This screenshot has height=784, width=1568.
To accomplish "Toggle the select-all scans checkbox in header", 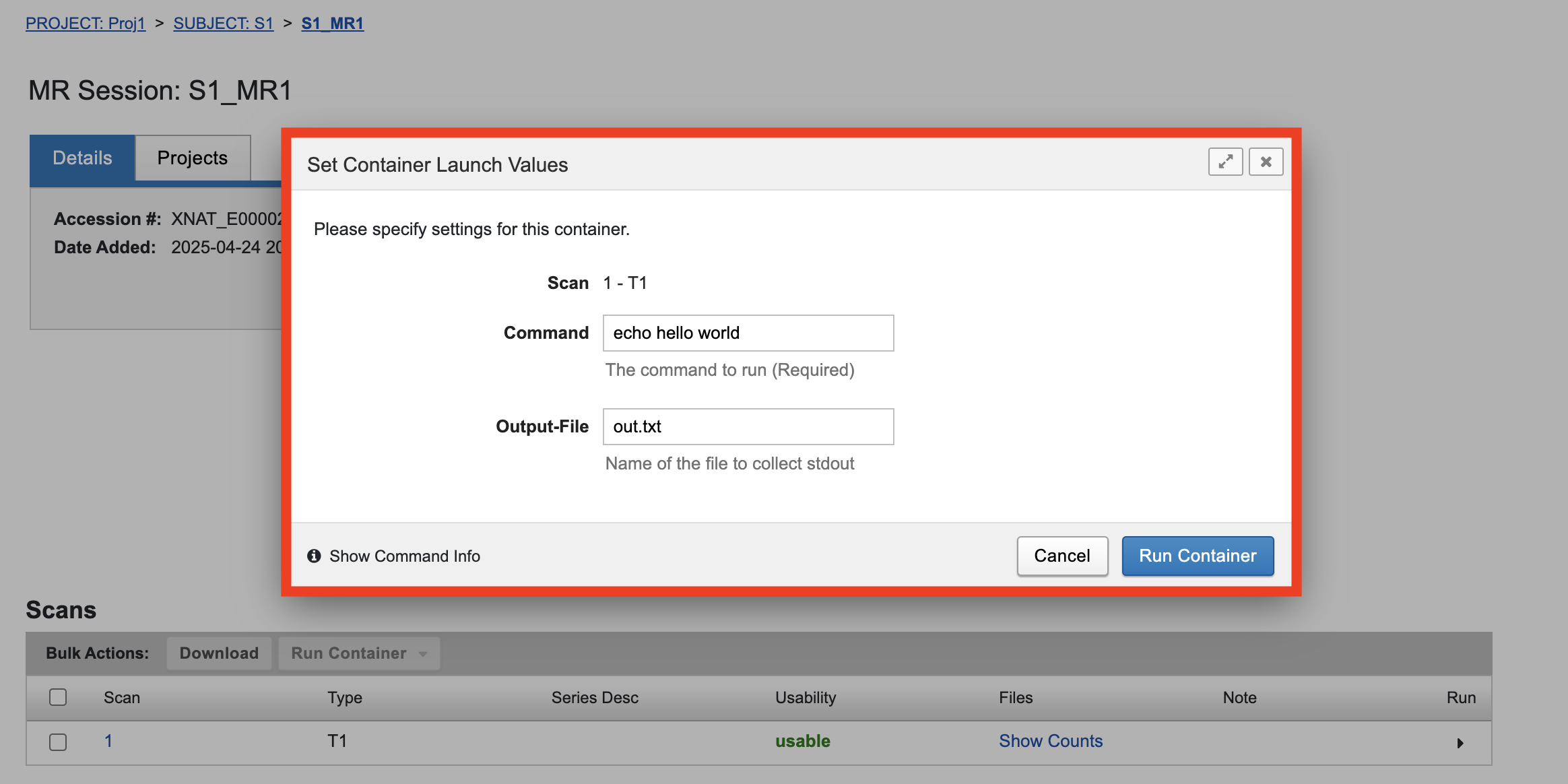I will pyautogui.click(x=58, y=697).
